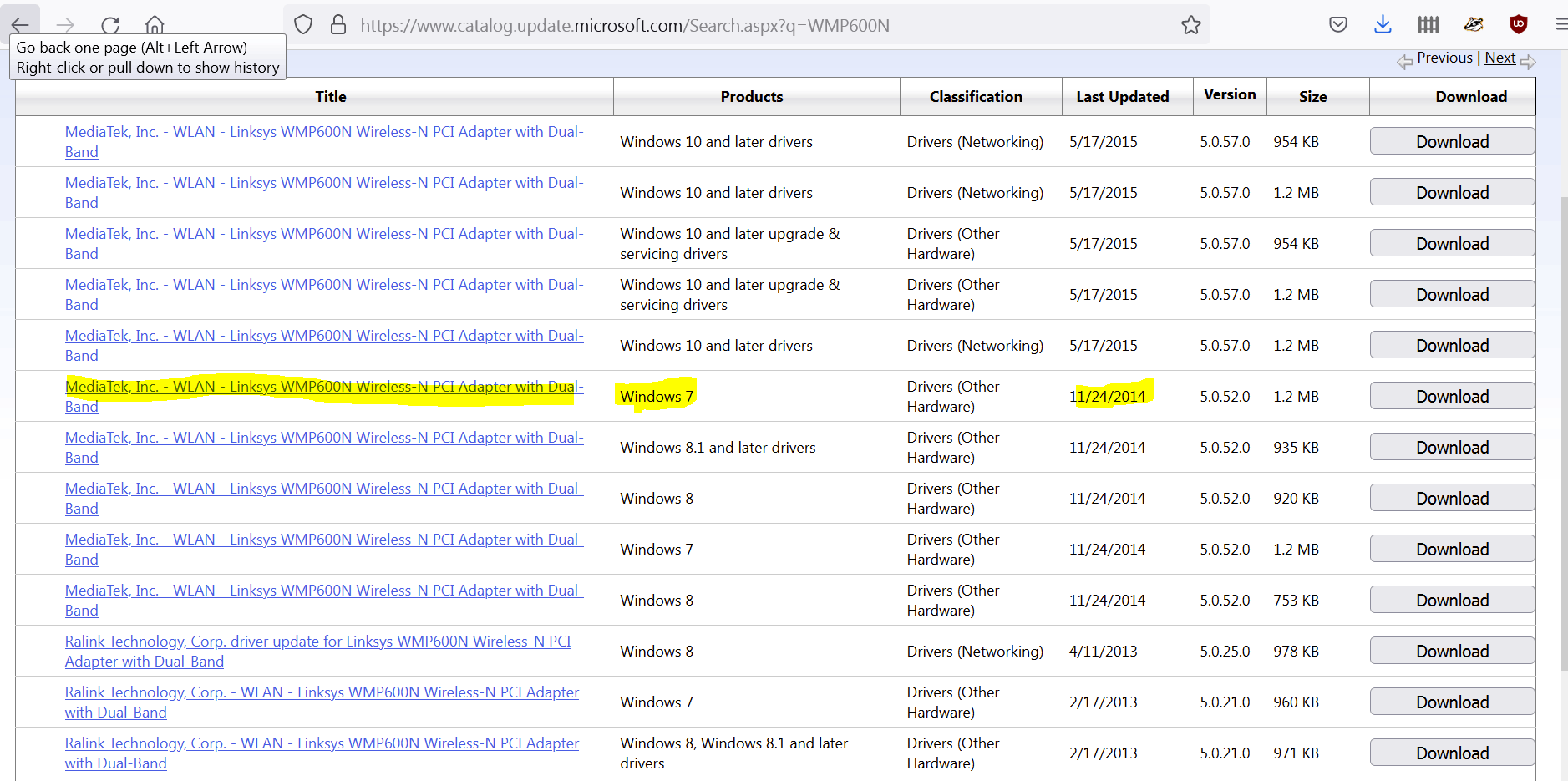Open the Library bookmarks and history icon
The image size is (1568, 781).
(1428, 25)
